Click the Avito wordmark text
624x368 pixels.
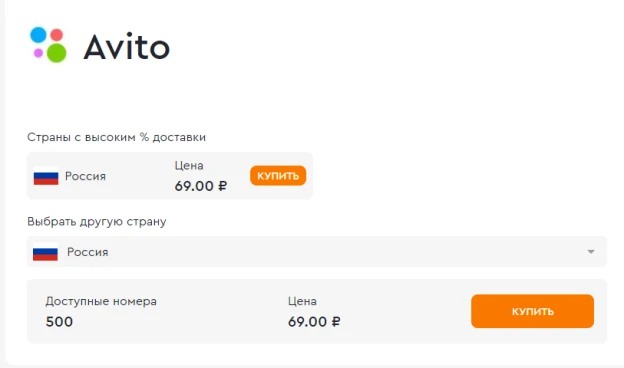tap(127, 47)
